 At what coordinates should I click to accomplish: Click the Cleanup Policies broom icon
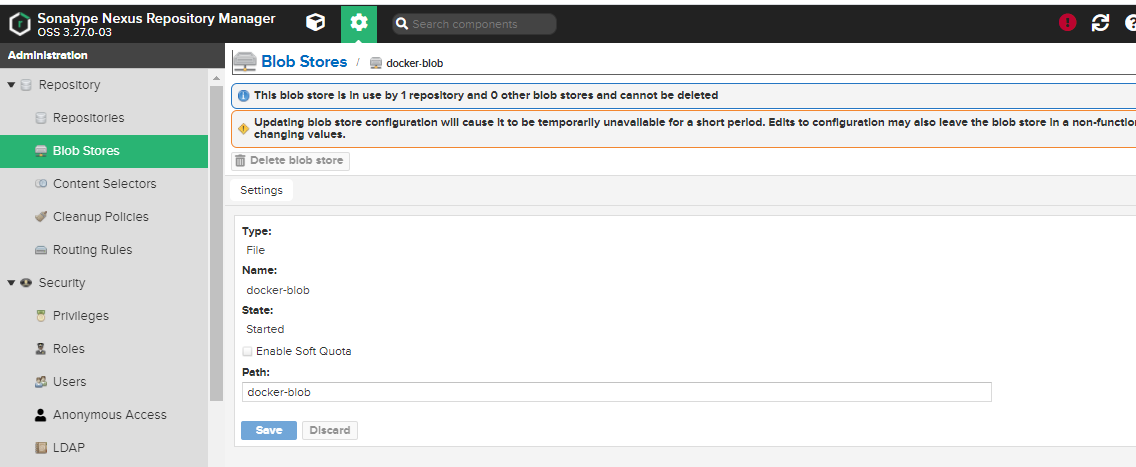point(41,216)
